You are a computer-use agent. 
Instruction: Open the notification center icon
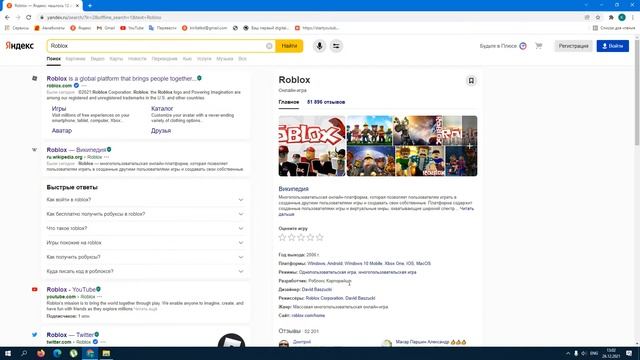[x=629, y=353]
